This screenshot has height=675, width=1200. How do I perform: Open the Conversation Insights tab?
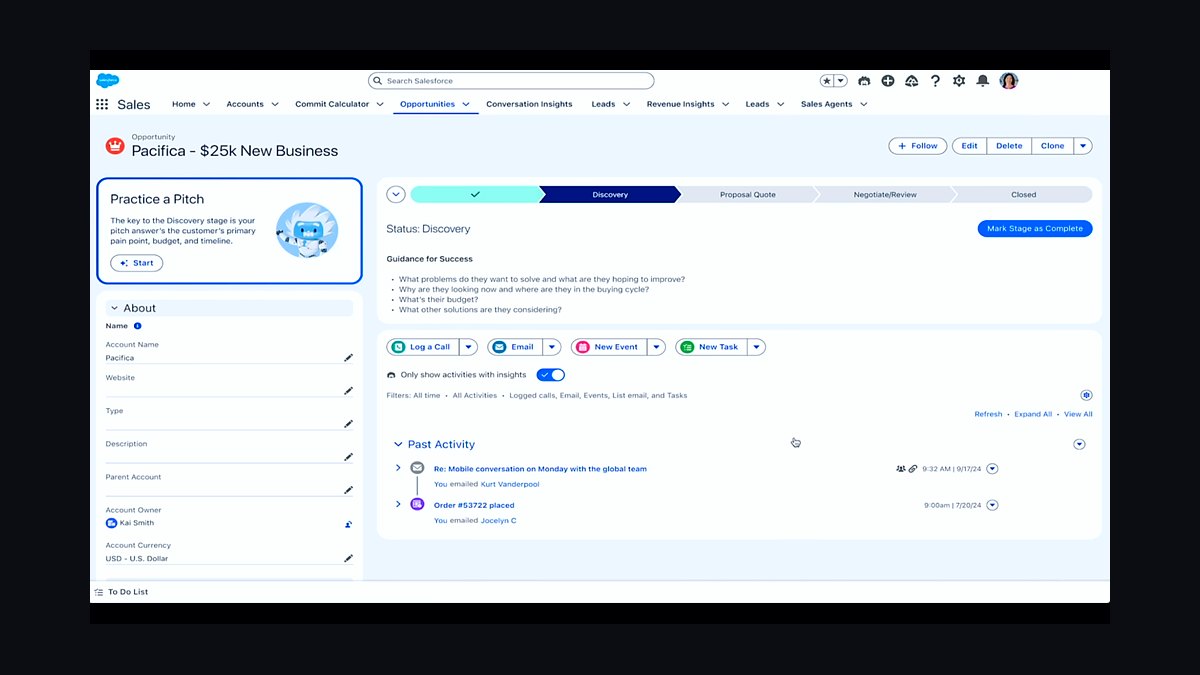point(529,104)
